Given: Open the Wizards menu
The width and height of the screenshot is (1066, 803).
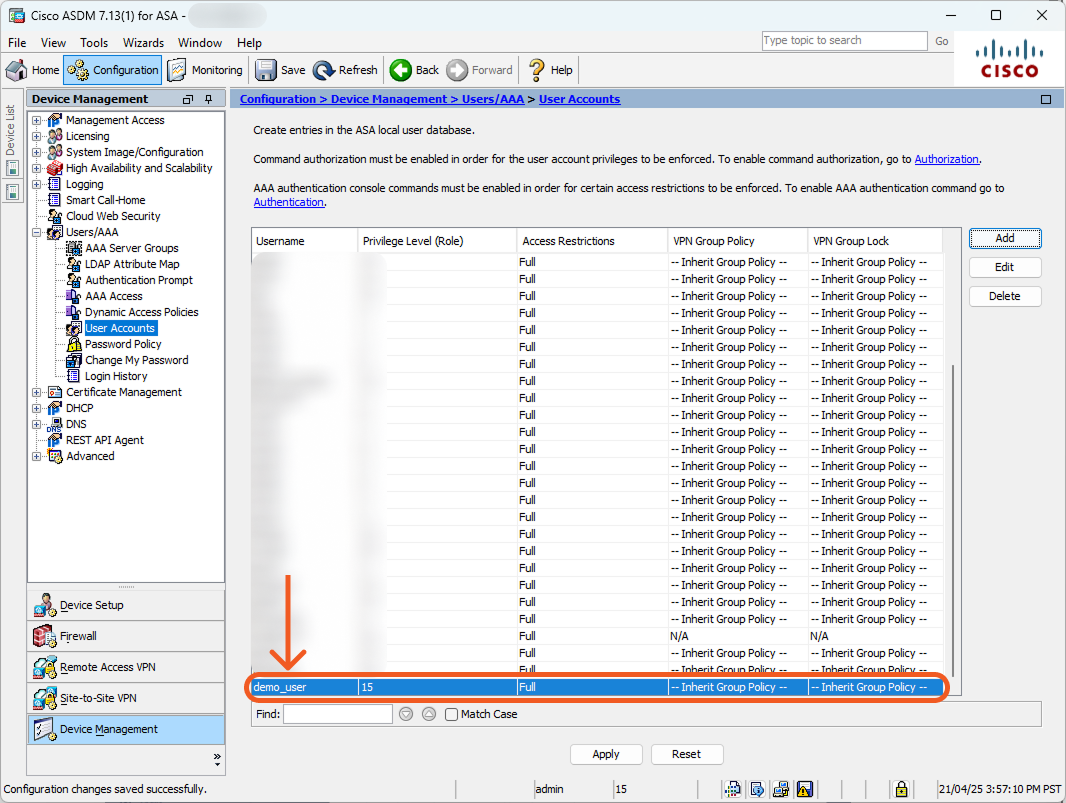Looking at the screenshot, I should (x=143, y=43).
